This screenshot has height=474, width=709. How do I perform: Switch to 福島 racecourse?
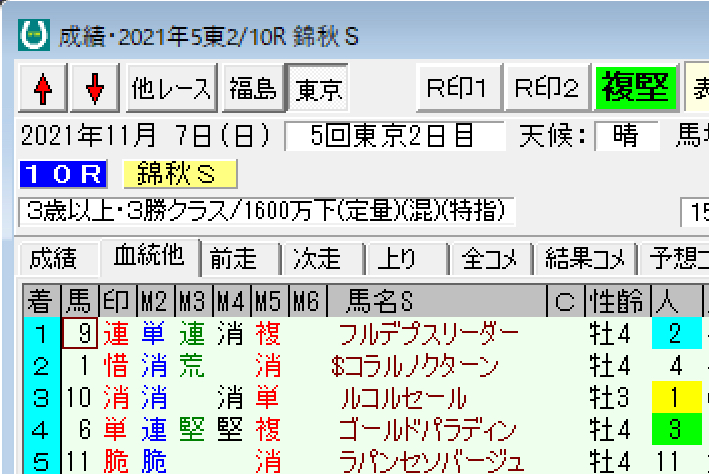click(253, 88)
